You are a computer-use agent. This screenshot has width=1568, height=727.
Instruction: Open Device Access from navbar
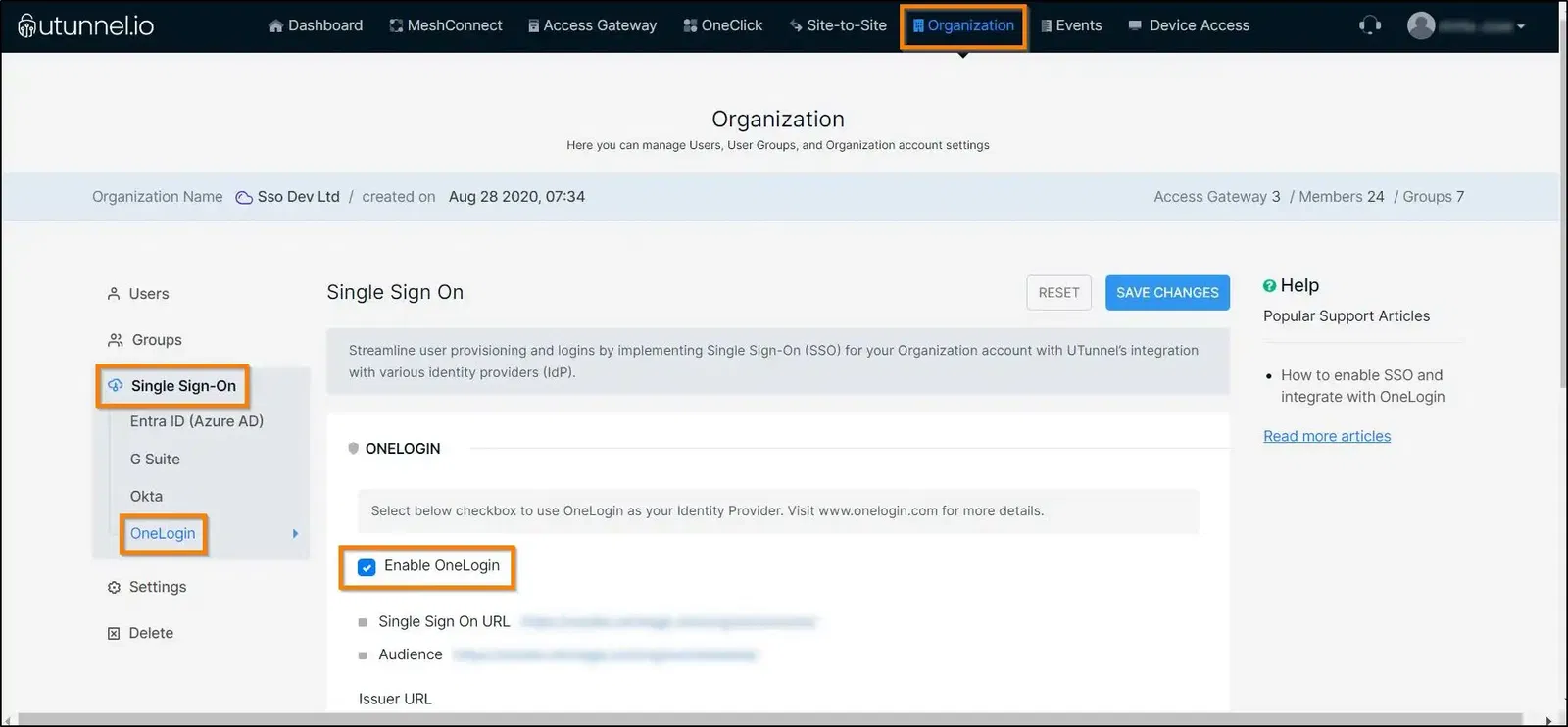[1189, 25]
